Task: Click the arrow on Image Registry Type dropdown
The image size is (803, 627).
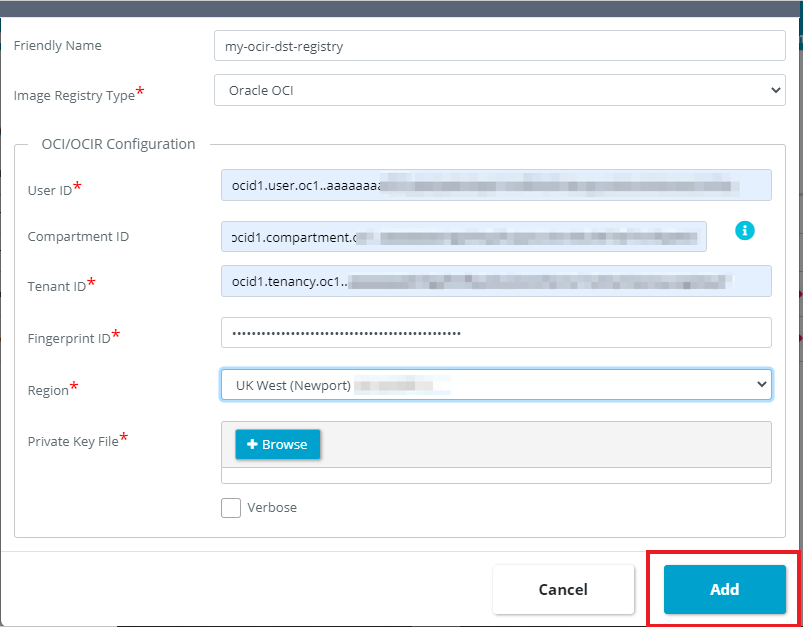Action: click(775, 90)
